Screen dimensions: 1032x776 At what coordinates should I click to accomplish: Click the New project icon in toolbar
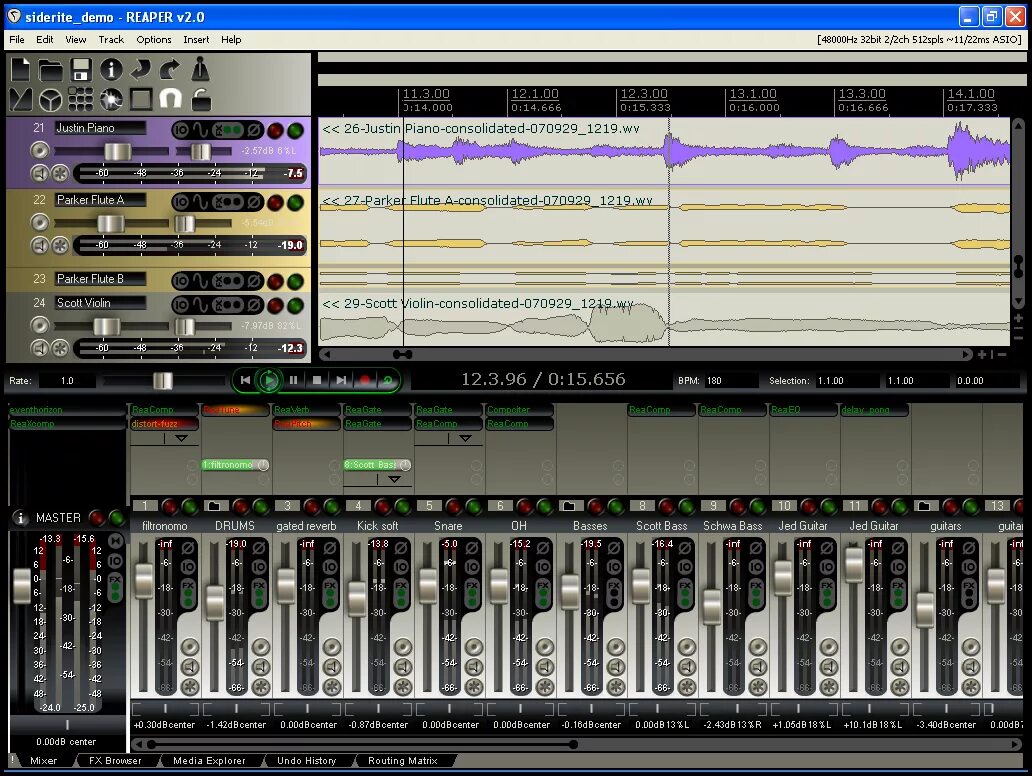(21, 69)
